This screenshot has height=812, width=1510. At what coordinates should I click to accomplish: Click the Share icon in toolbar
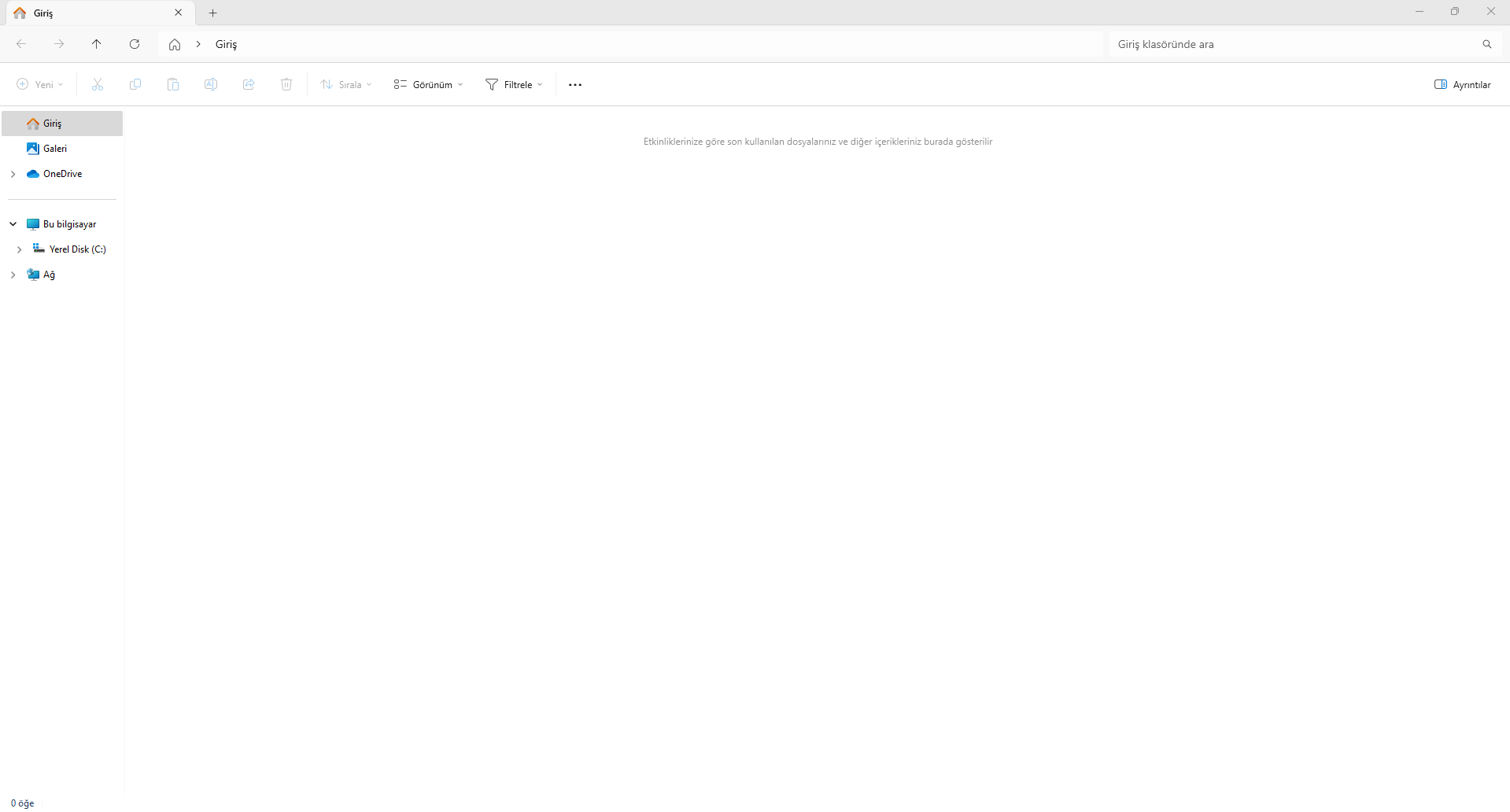249,84
